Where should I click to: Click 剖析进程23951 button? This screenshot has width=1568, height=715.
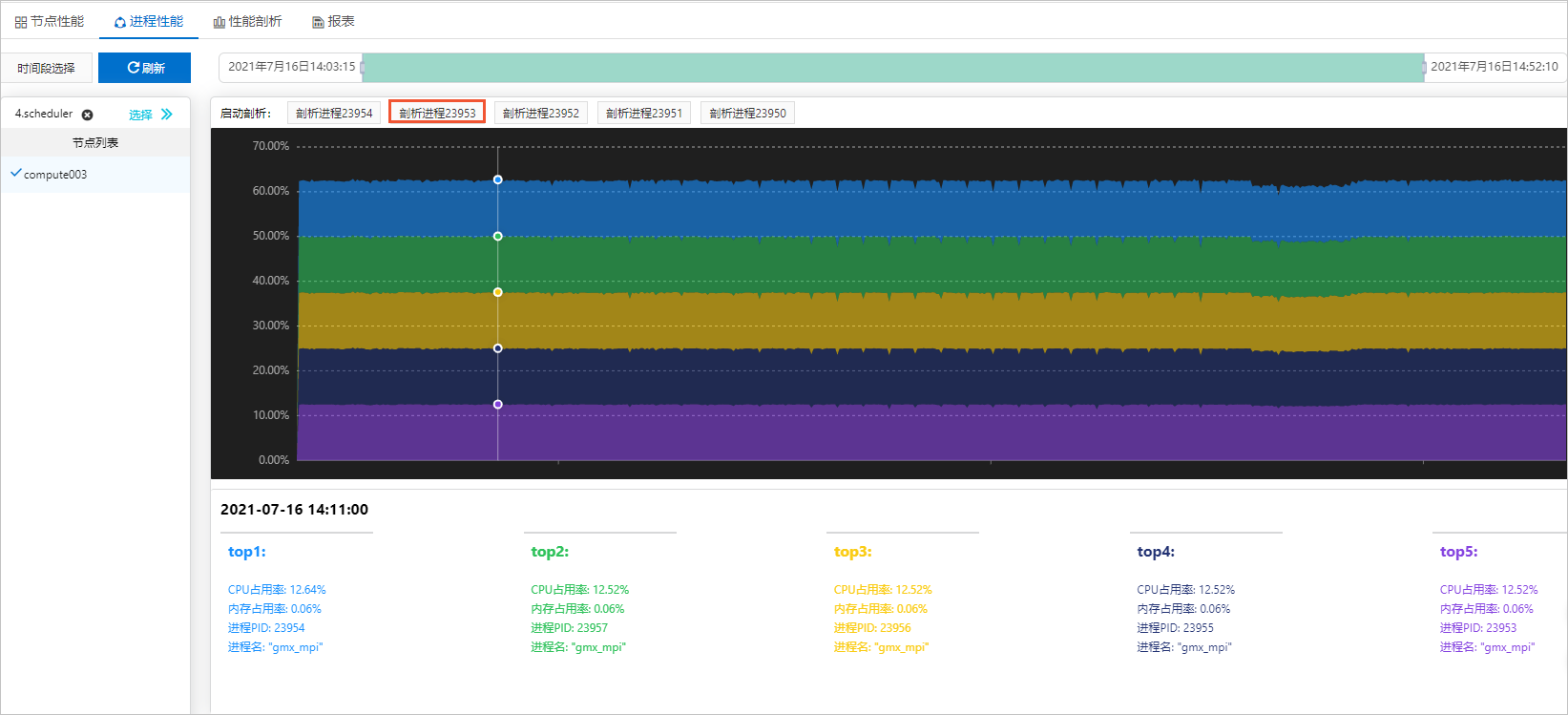point(644,113)
